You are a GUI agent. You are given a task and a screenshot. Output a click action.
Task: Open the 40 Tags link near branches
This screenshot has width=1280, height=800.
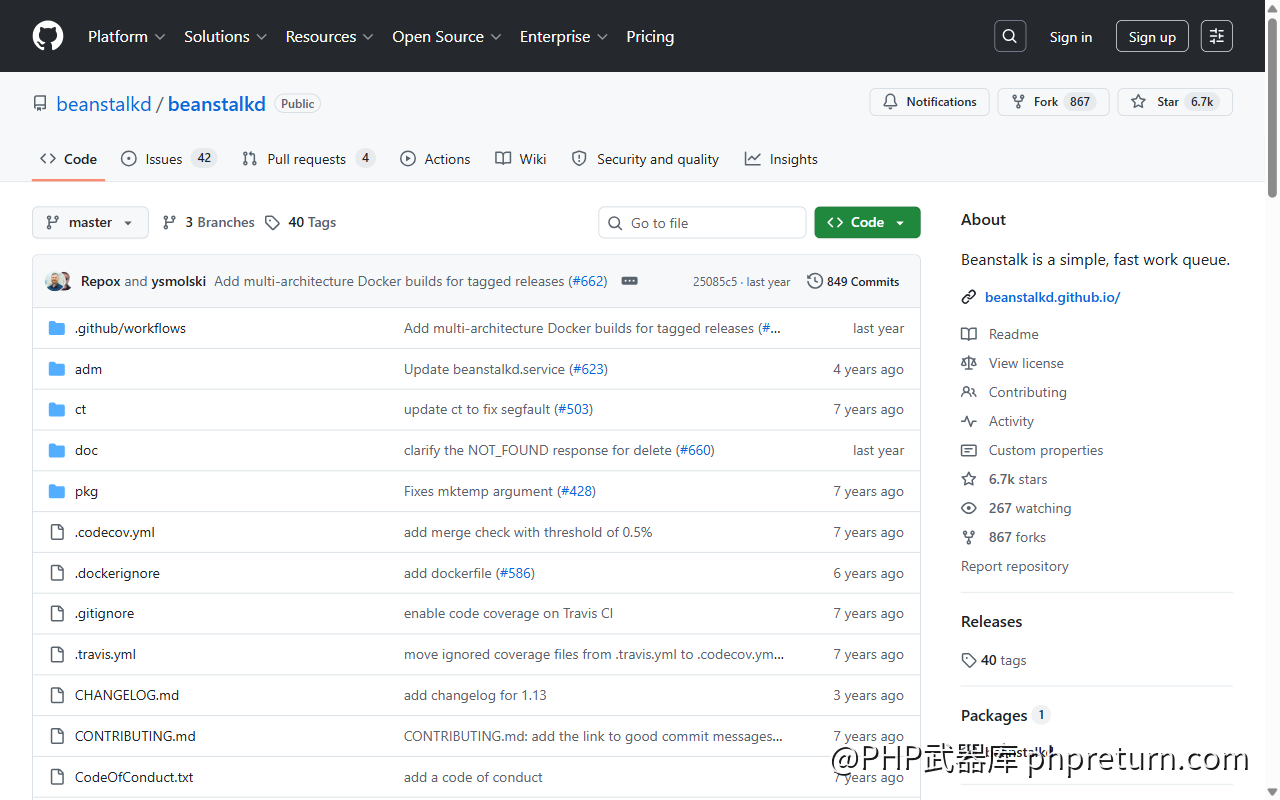301,222
